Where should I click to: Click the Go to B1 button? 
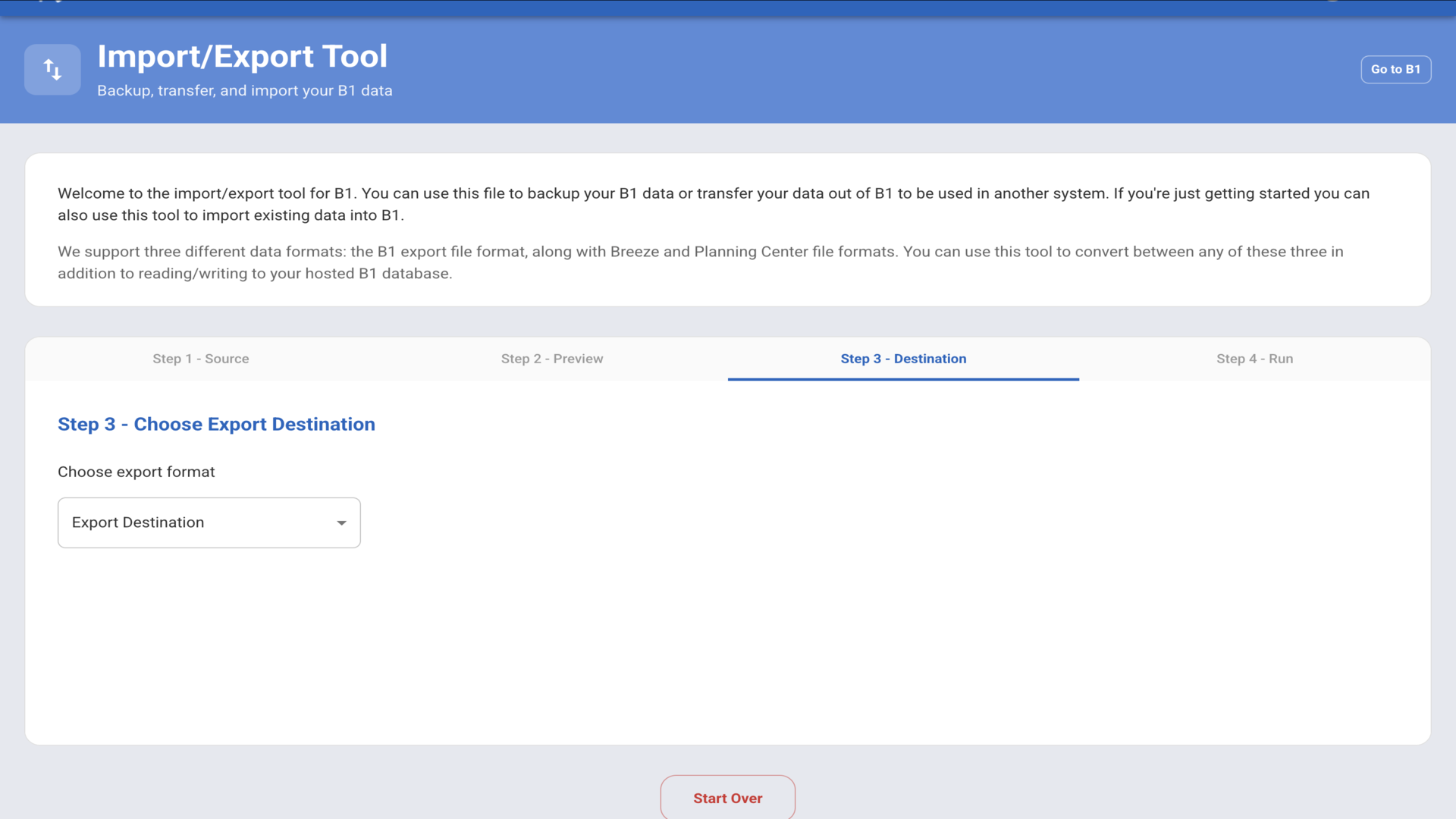[1395, 69]
